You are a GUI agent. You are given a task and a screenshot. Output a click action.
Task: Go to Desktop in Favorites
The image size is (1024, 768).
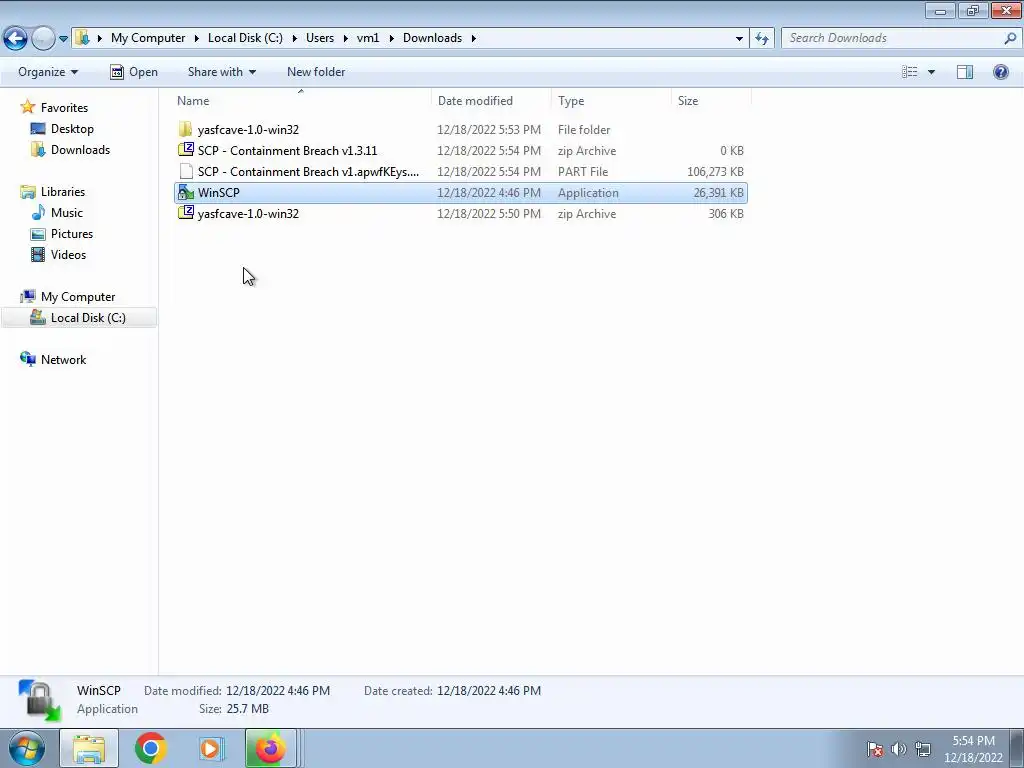72,129
